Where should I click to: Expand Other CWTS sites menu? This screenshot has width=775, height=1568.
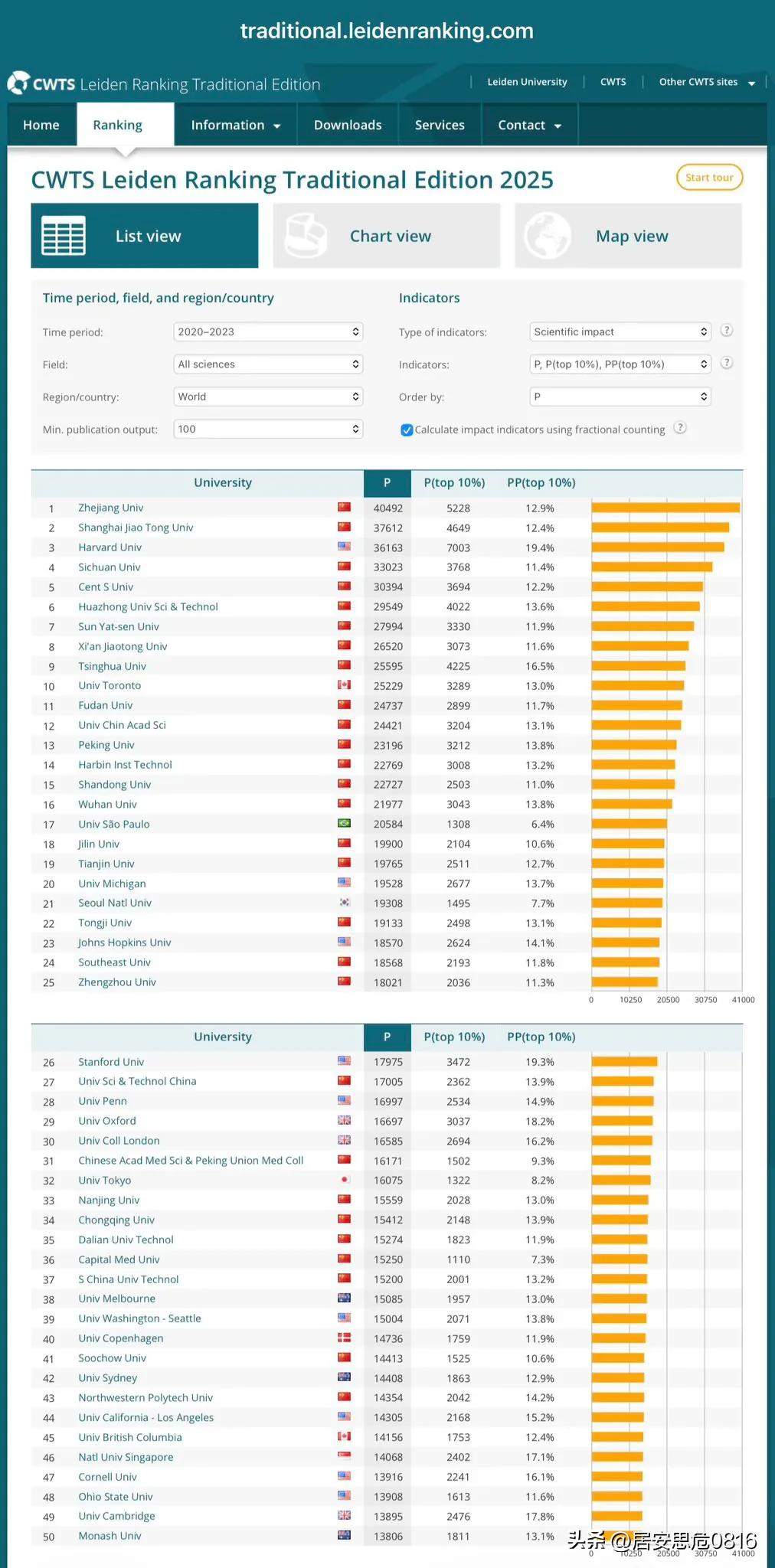707,82
